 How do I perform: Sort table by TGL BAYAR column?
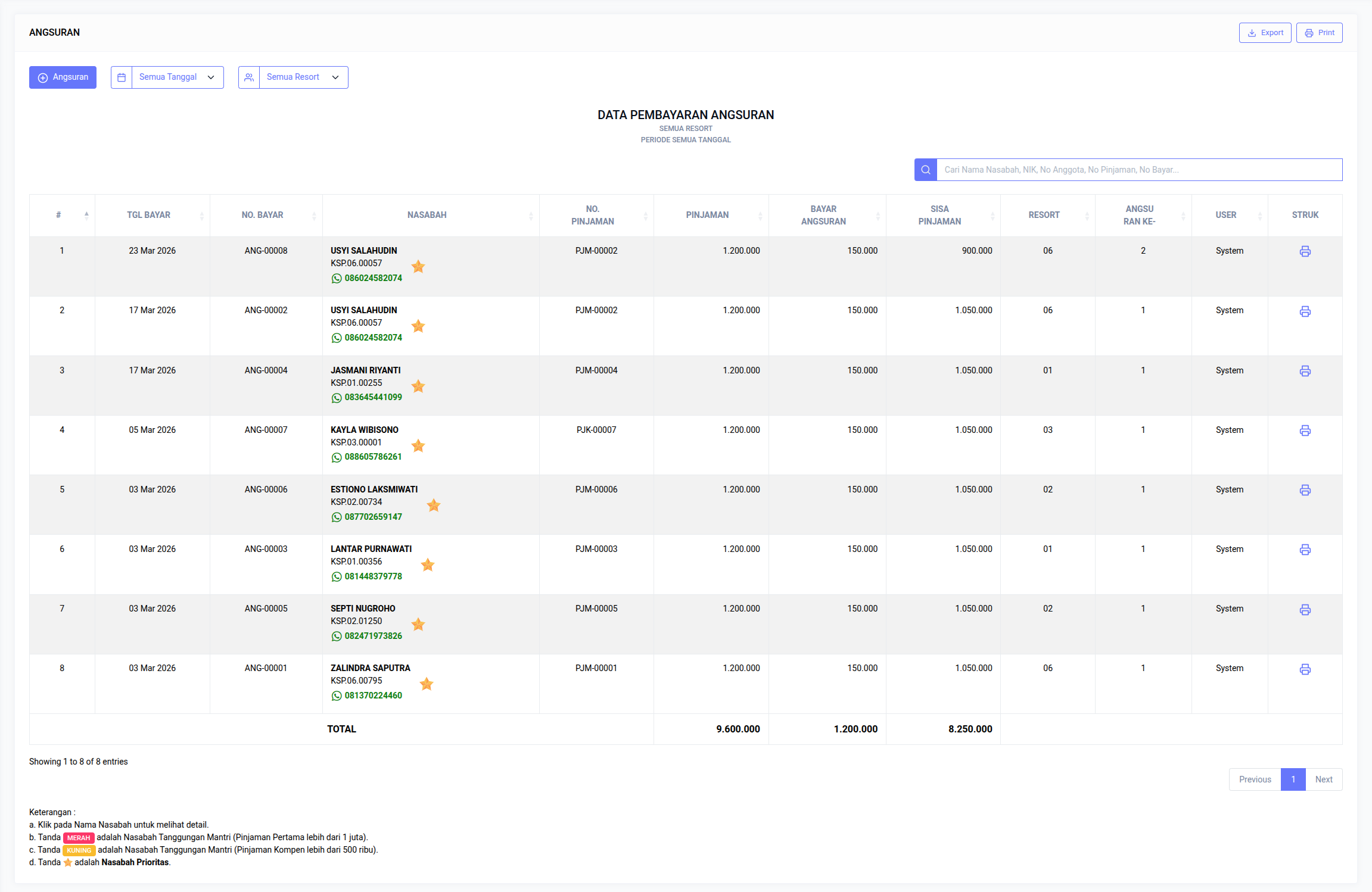tap(149, 215)
